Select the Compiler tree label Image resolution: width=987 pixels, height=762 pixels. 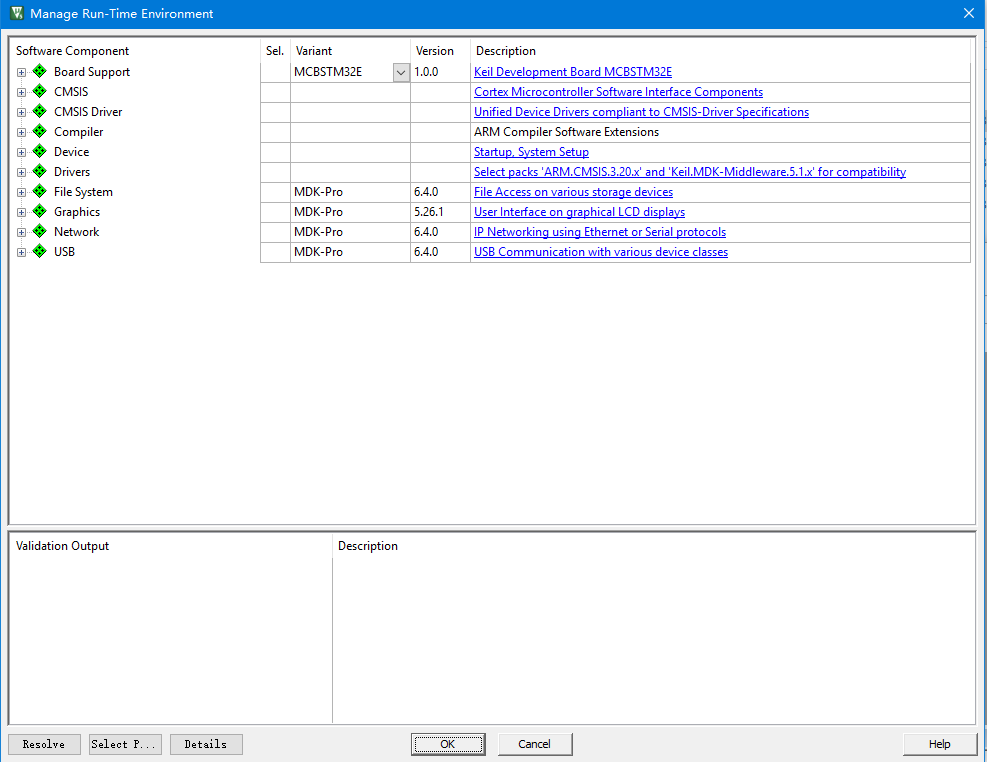[x=79, y=132]
